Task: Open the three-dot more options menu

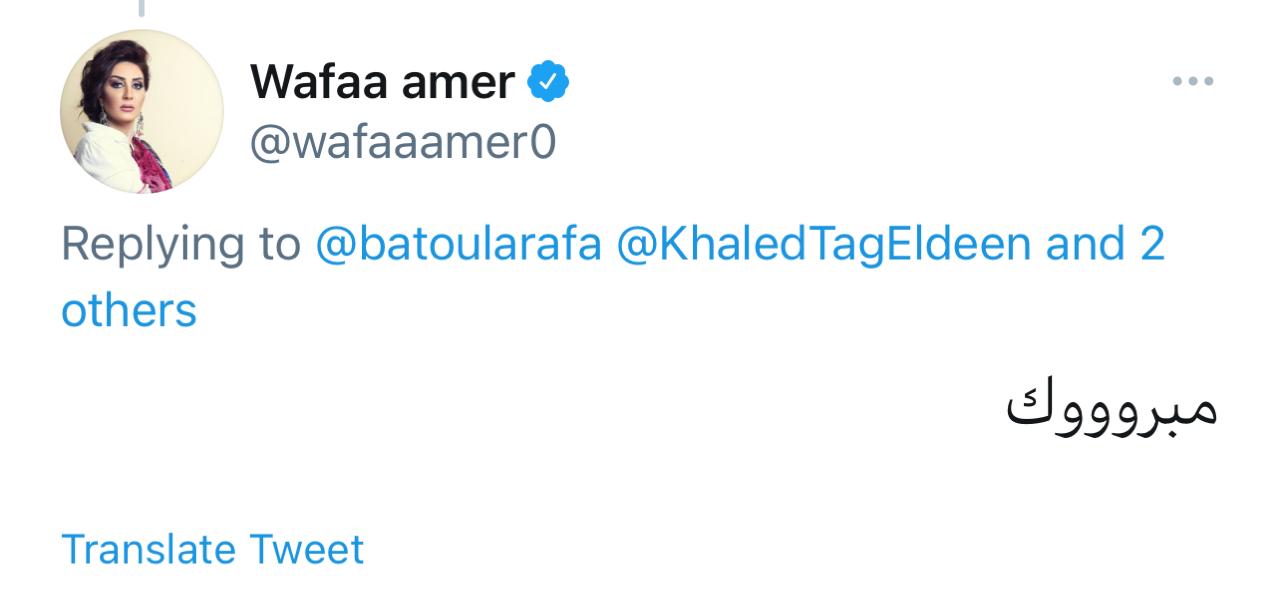Action: pyautogui.click(x=1193, y=81)
